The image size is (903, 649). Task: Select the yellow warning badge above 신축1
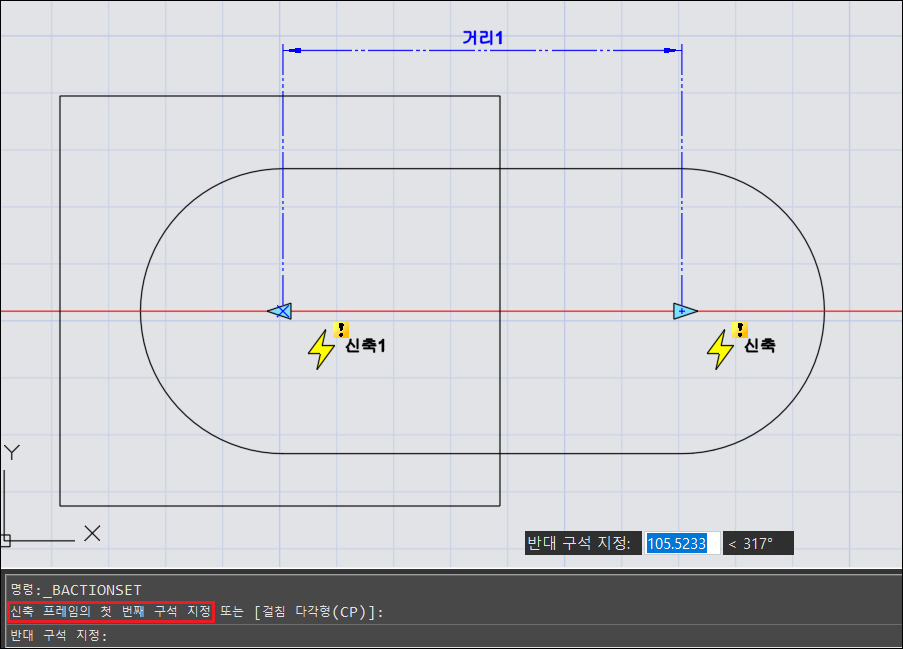coord(342,328)
